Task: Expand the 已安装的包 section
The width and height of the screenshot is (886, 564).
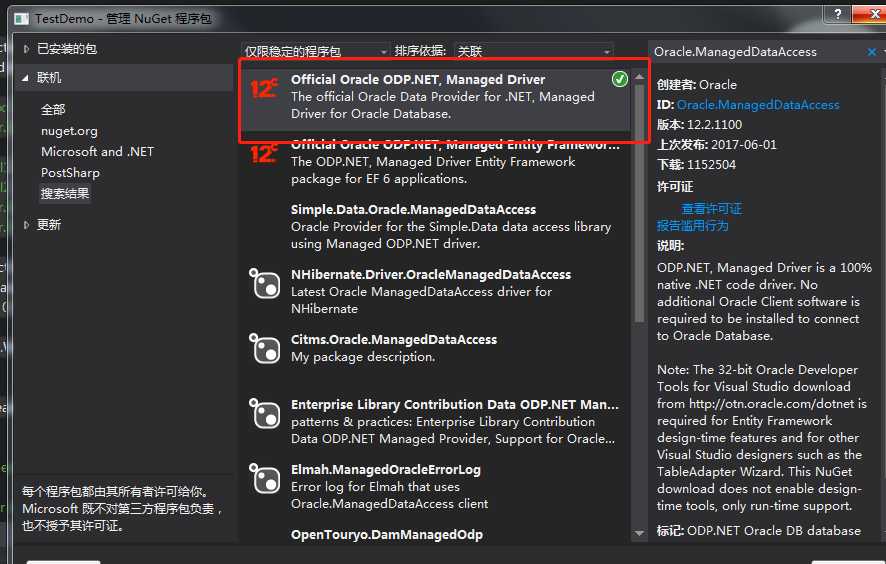Action: [x=26, y=49]
